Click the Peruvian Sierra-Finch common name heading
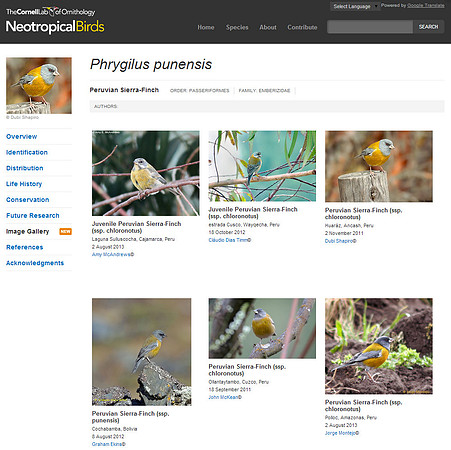 pos(124,90)
